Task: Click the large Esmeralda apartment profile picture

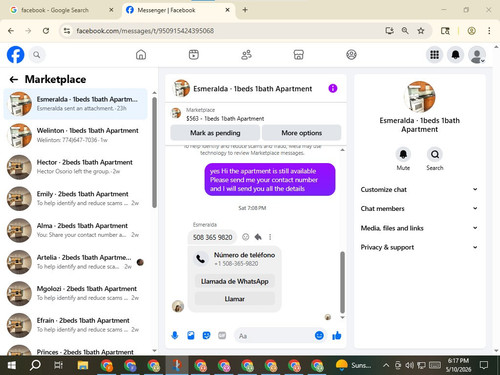Action: pyautogui.click(x=420, y=97)
